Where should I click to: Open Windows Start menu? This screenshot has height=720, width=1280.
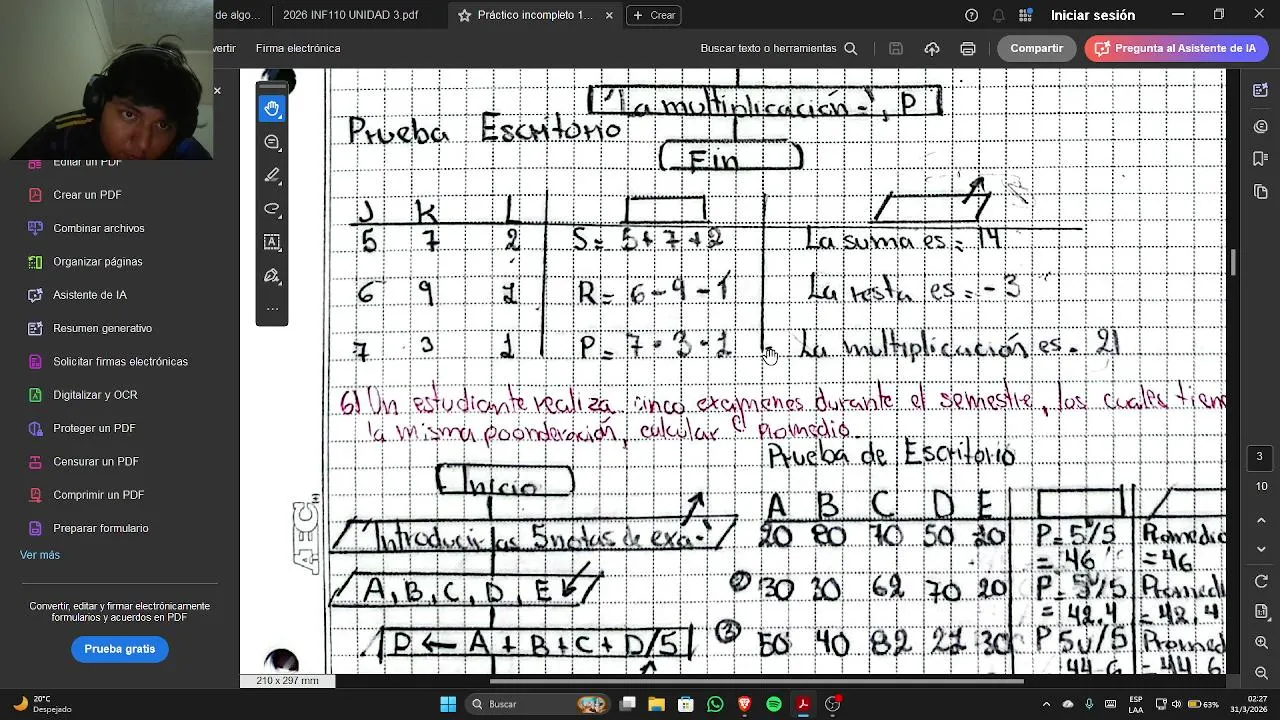tap(448, 704)
